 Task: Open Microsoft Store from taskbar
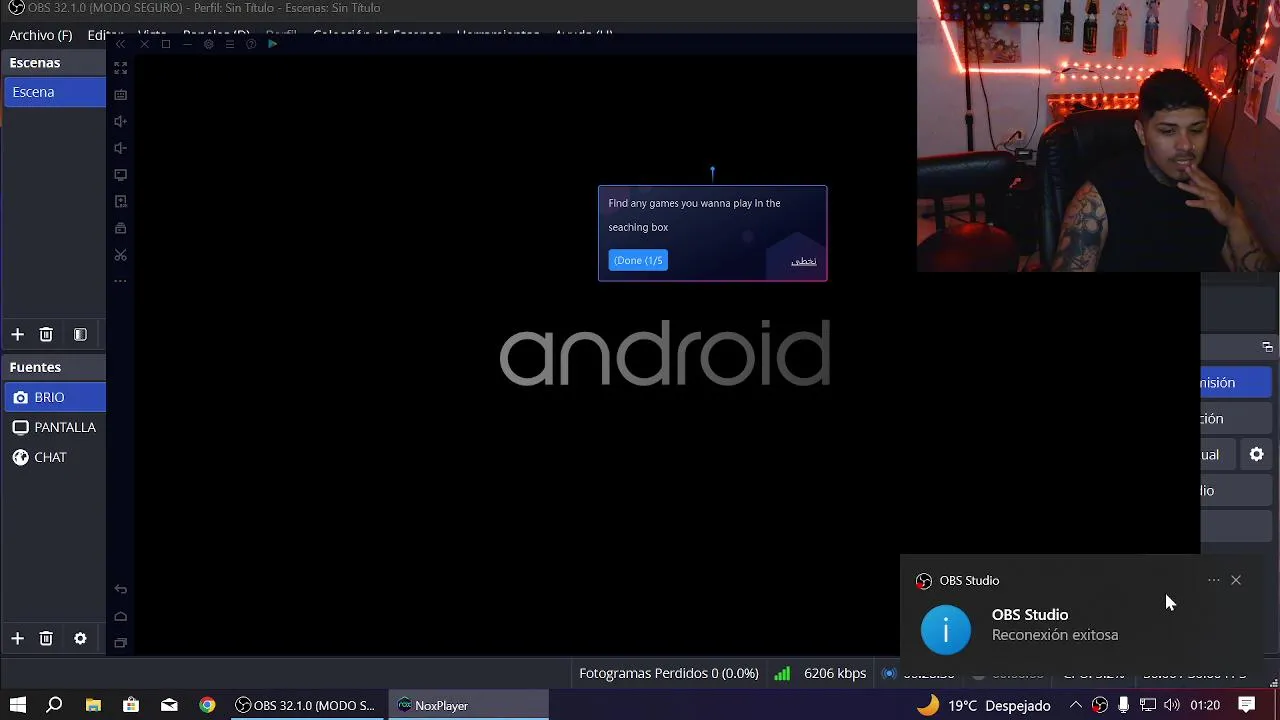(x=131, y=705)
